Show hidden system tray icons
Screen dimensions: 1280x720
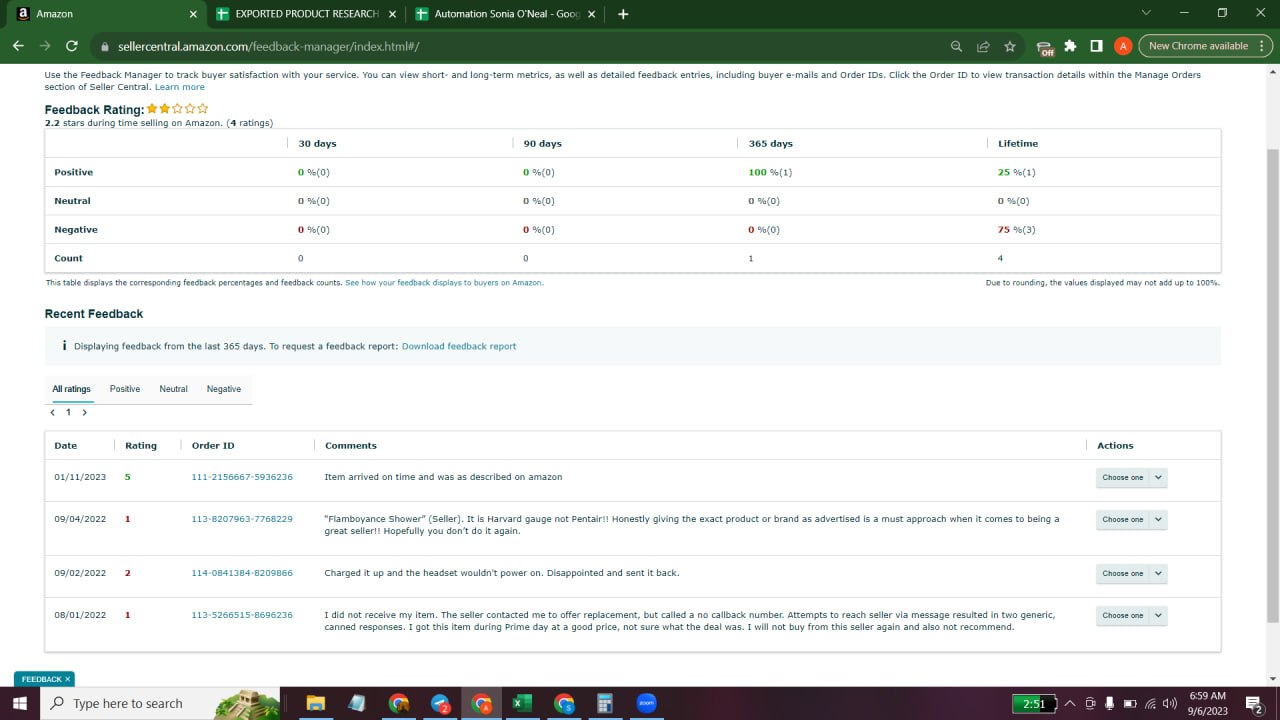click(1070, 703)
